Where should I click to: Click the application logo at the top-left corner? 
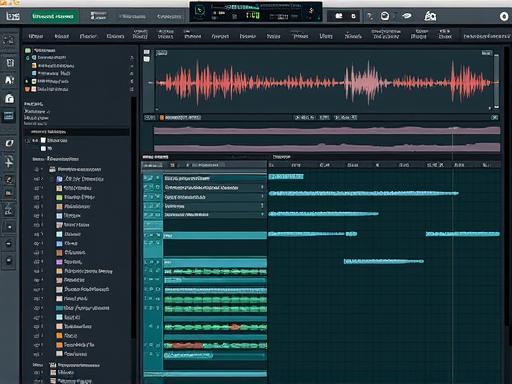click(x=13, y=16)
